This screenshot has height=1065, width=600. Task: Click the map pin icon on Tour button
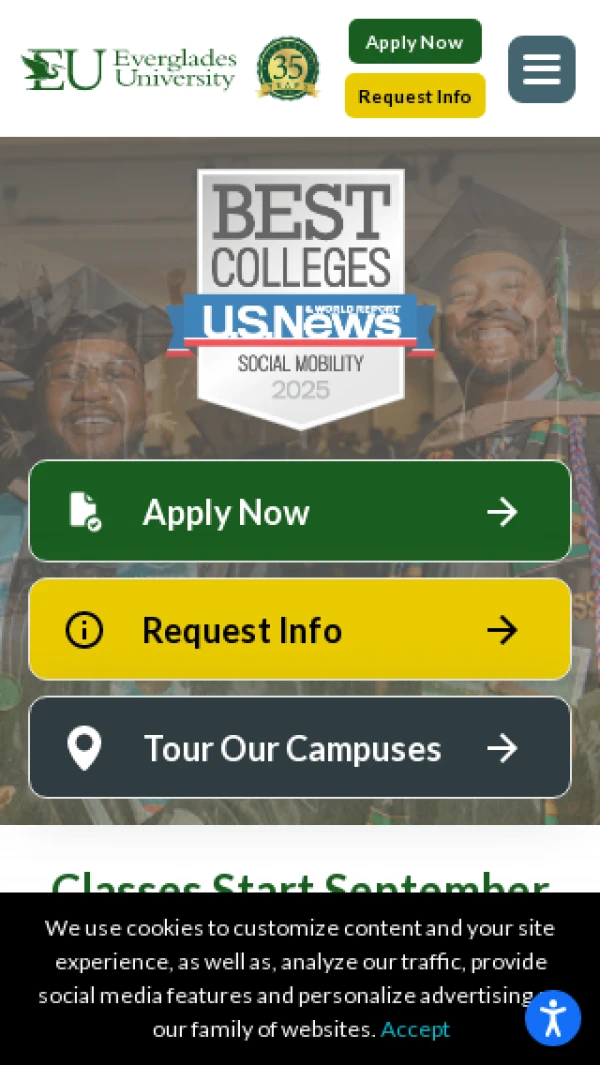click(x=84, y=748)
